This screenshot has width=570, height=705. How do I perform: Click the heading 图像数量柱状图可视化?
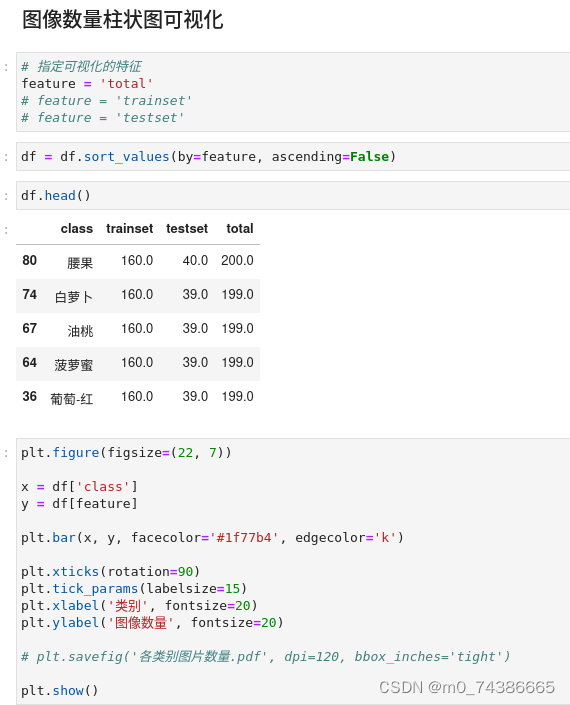pos(123,20)
